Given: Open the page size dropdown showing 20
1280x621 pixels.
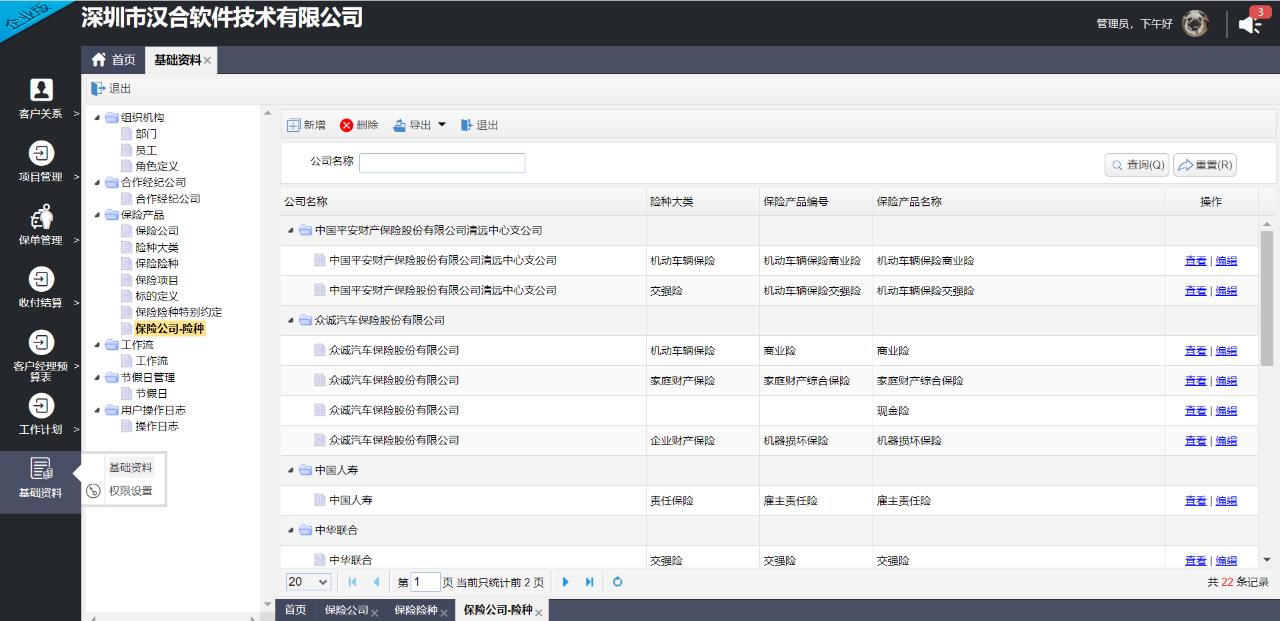Looking at the screenshot, I should click(x=309, y=582).
